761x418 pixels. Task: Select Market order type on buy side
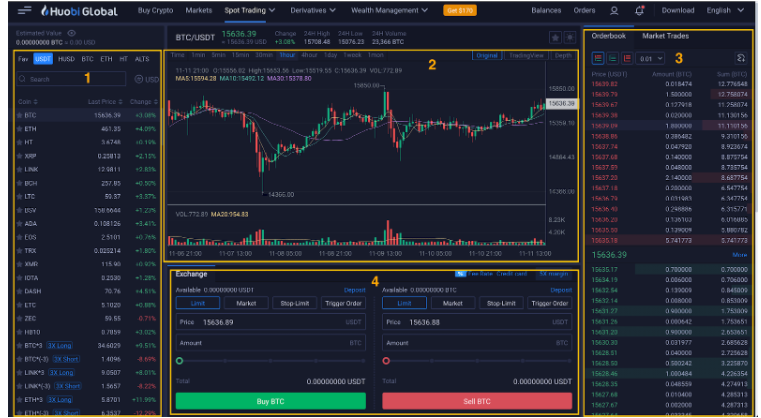coord(246,303)
